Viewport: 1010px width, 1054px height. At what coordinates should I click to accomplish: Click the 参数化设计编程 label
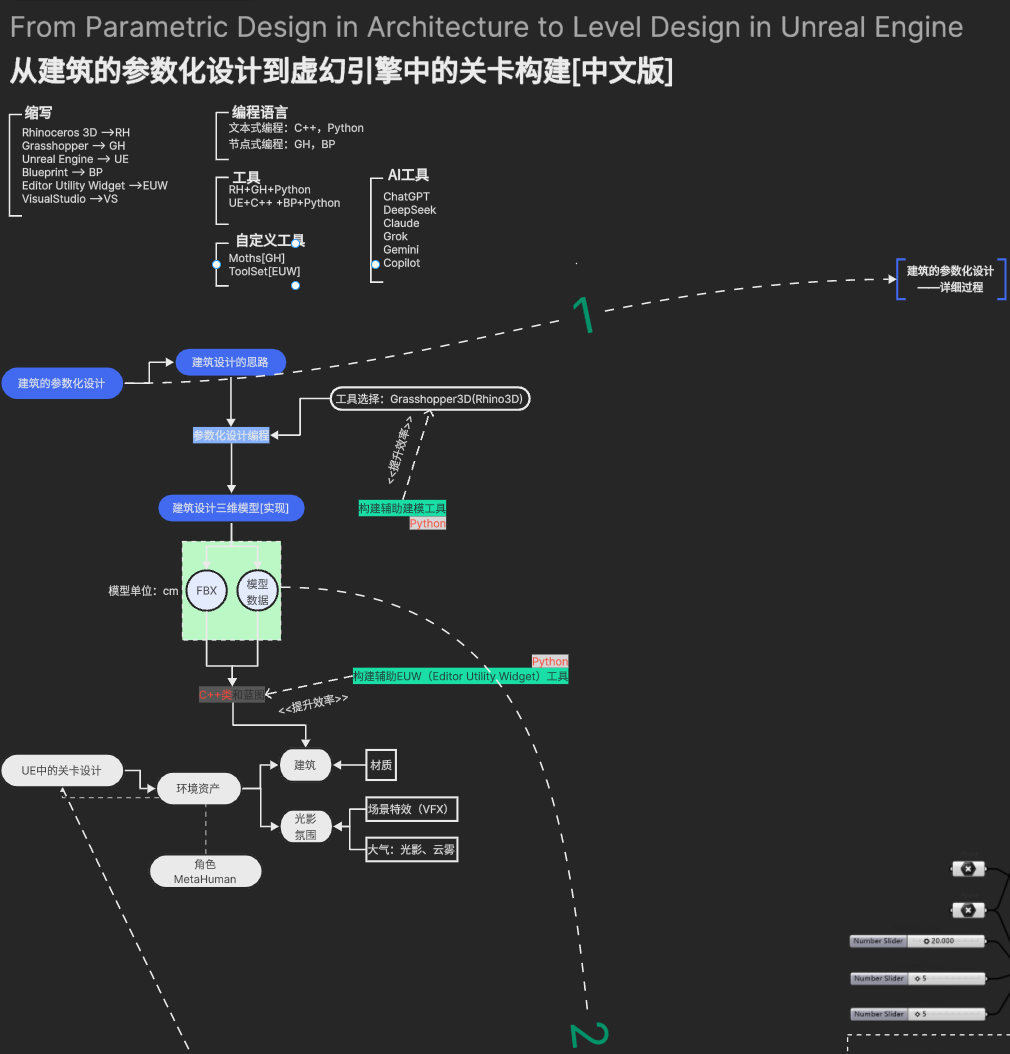pos(231,436)
